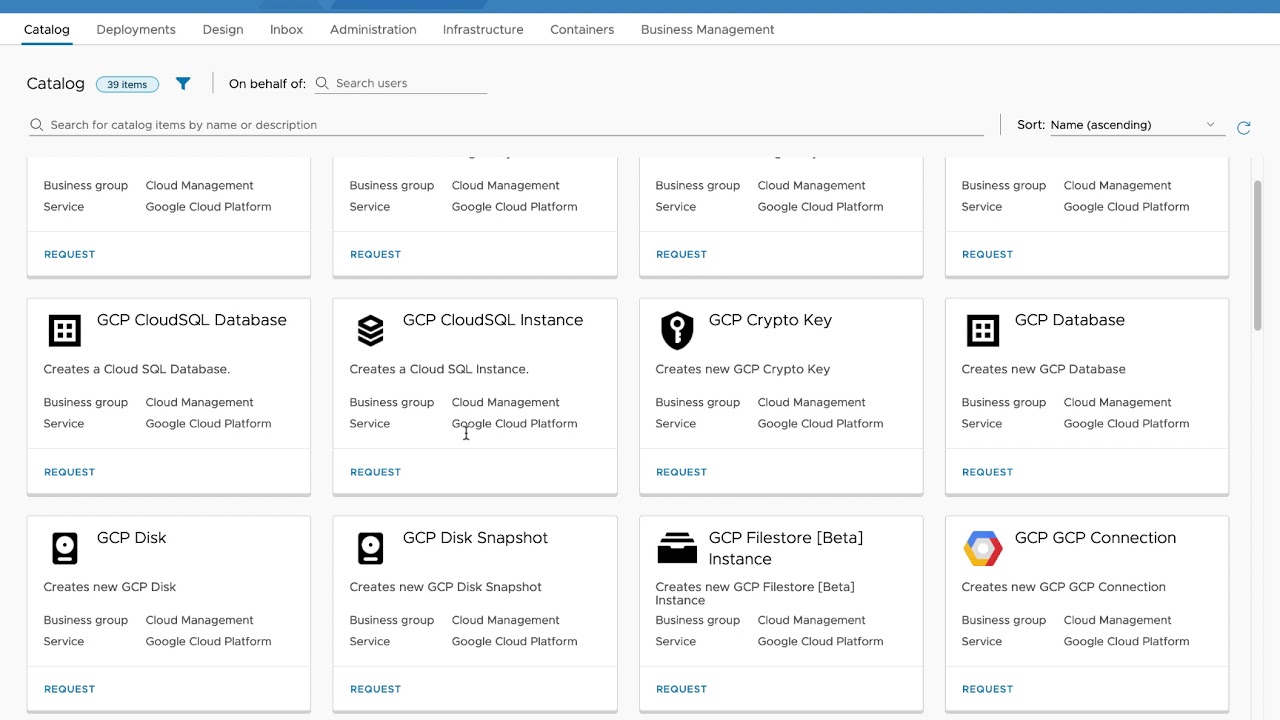This screenshot has width=1280, height=720.
Task: Click 'Creates new GCP Crypto Key' description
Action: coord(743,369)
